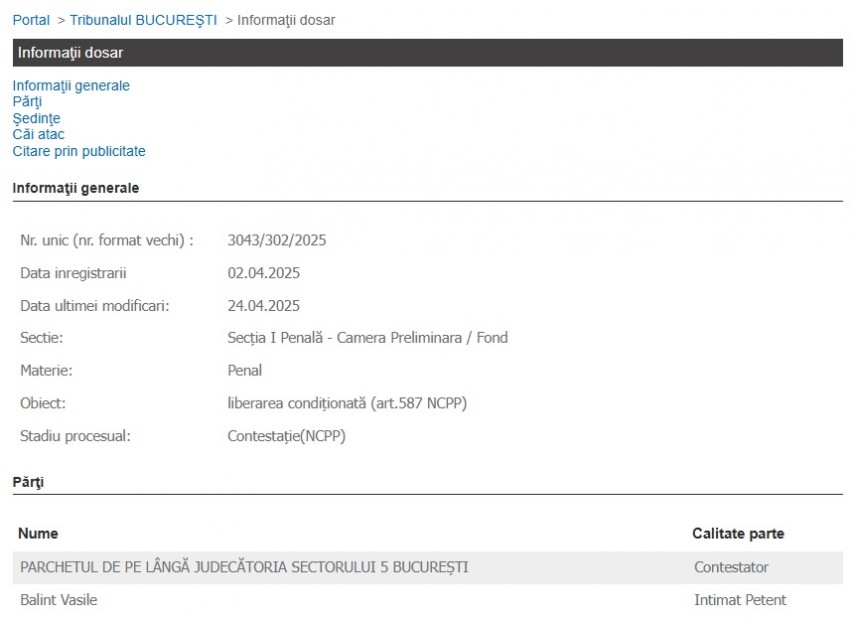The width and height of the screenshot is (855, 622).
Task: Click the Secția I Penală section value
Action: tap(367, 338)
